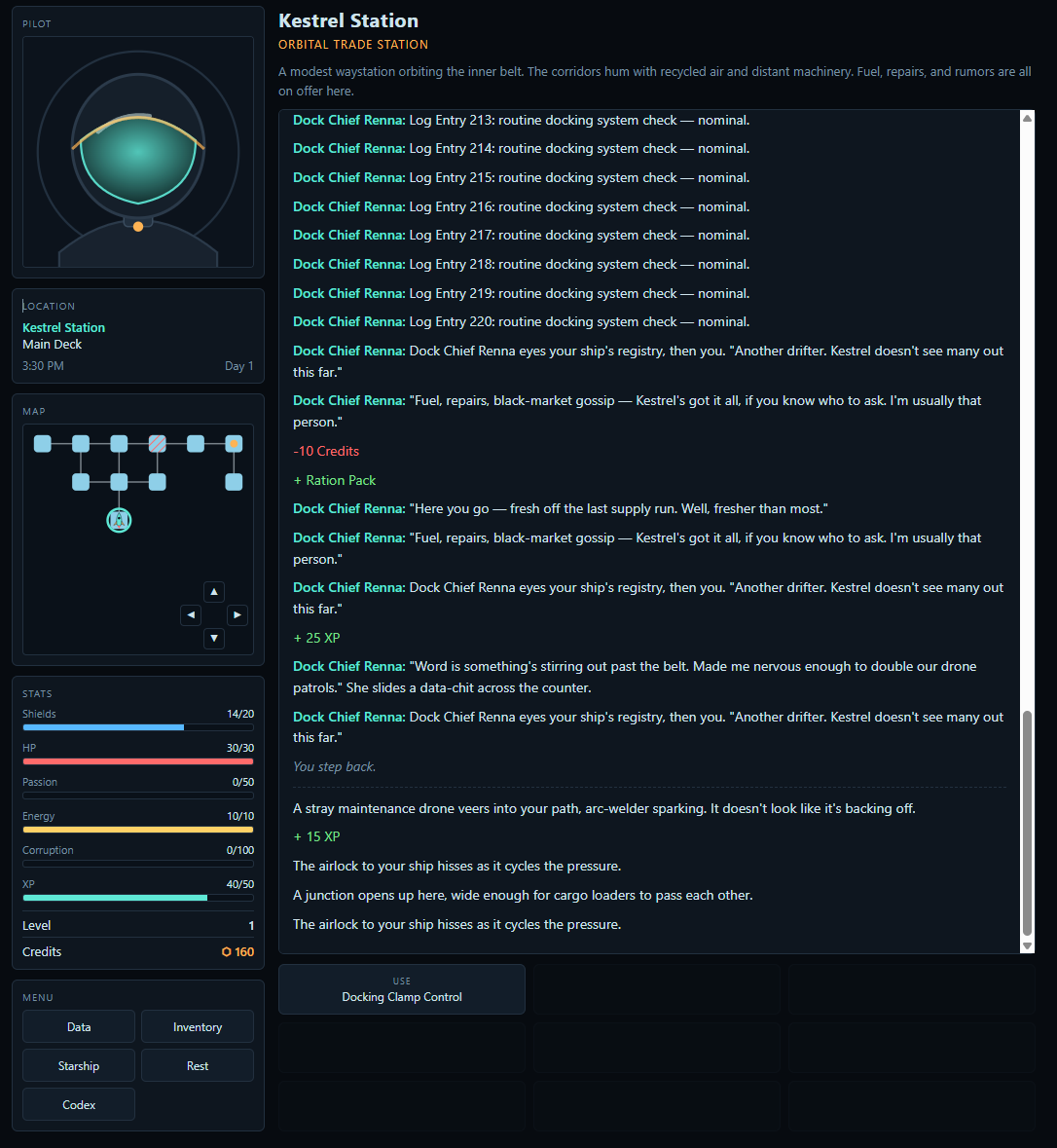Click the "Kestrel Station" page title
Image resolution: width=1057 pixels, height=1148 pixels.
[x=348, y=20]
